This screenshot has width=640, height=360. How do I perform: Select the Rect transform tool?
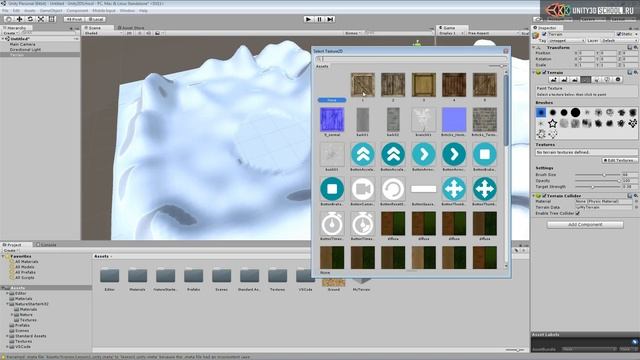pos(52,19)
